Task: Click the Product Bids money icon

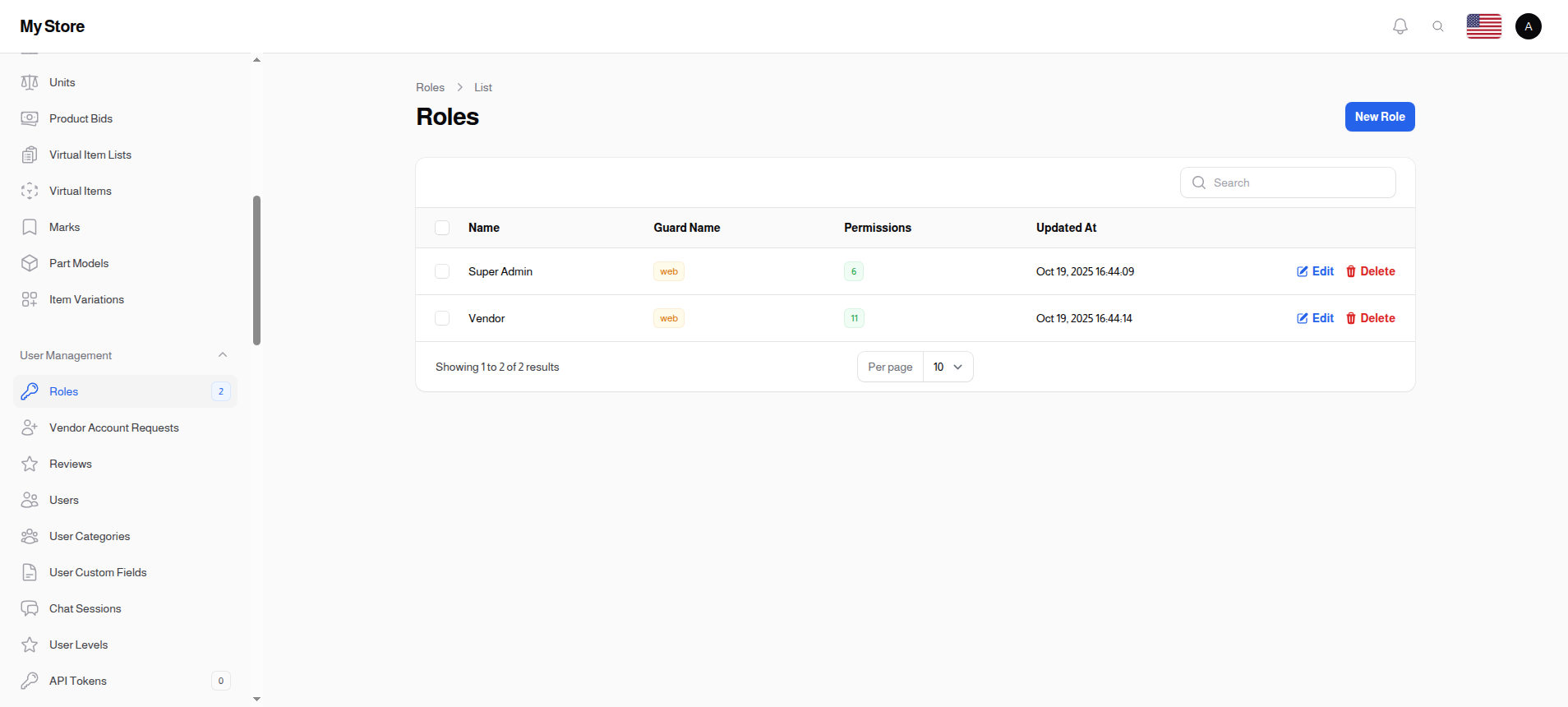Action: click(30, 118)
